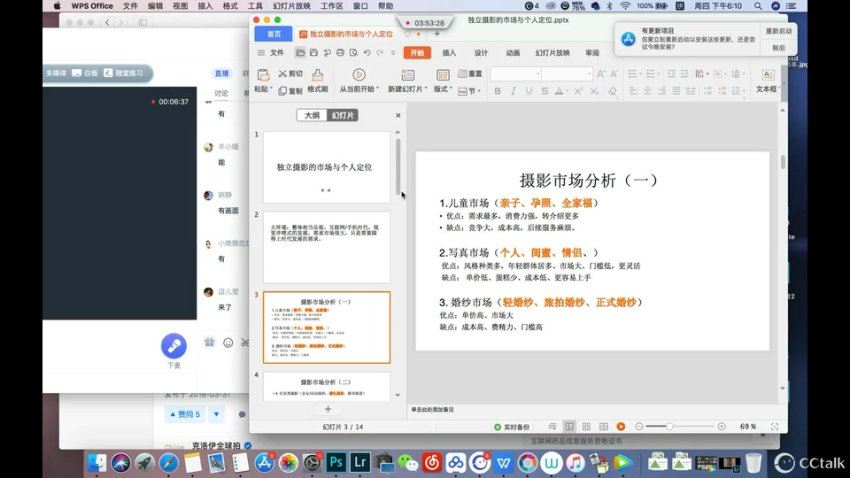Click the 赞同 5 upvote button in browser
This screenshot has height=478, width=850.
coord(185,414)
